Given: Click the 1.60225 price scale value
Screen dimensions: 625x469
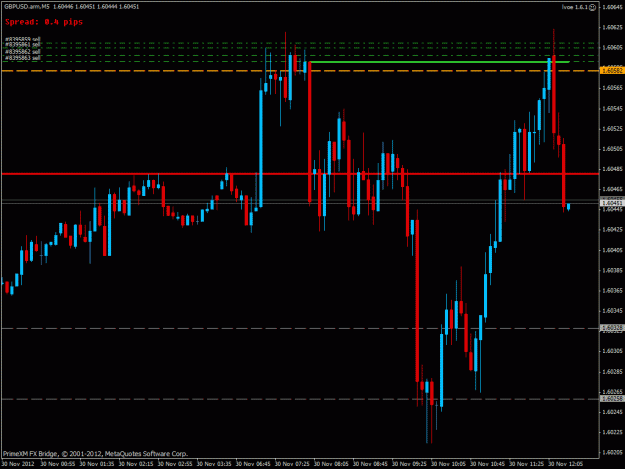Looking at the screenshot, I should (x=612, y=432).
